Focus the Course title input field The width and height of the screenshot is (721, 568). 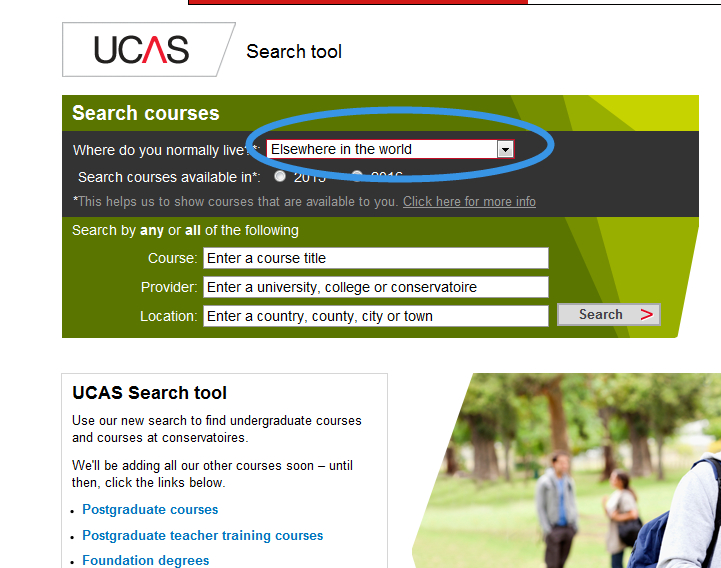click(376, 258)
